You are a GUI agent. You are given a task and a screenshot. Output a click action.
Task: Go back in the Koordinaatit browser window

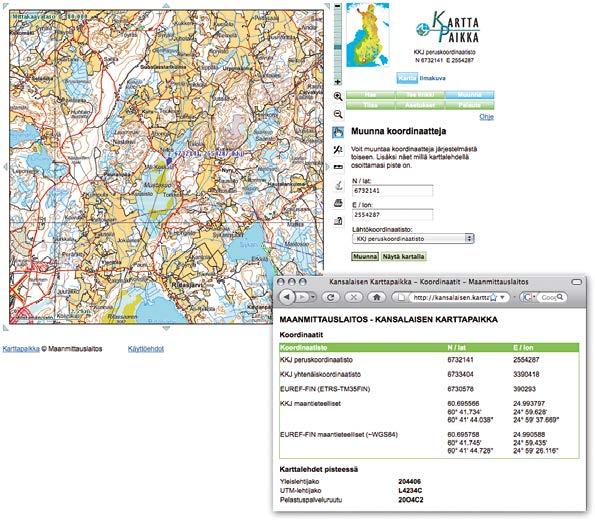tap(287, 297)
